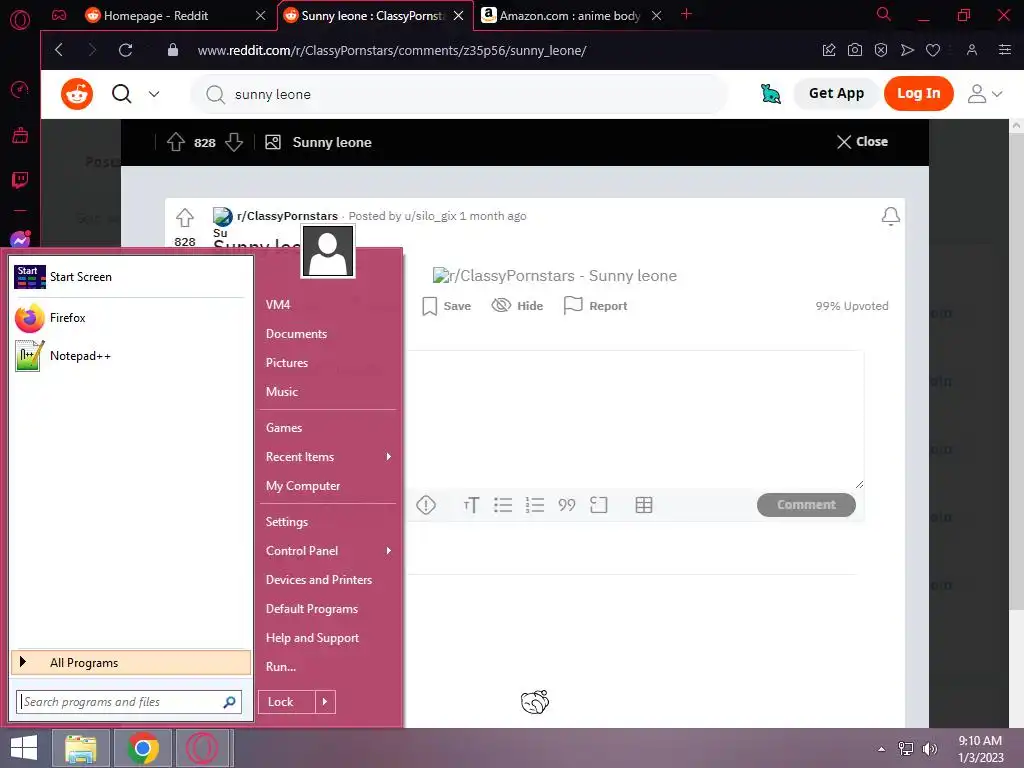Click the taskbar clock showing 9:10 AM
This screenshot has width=1024, height=768.
tap(980, 749)
